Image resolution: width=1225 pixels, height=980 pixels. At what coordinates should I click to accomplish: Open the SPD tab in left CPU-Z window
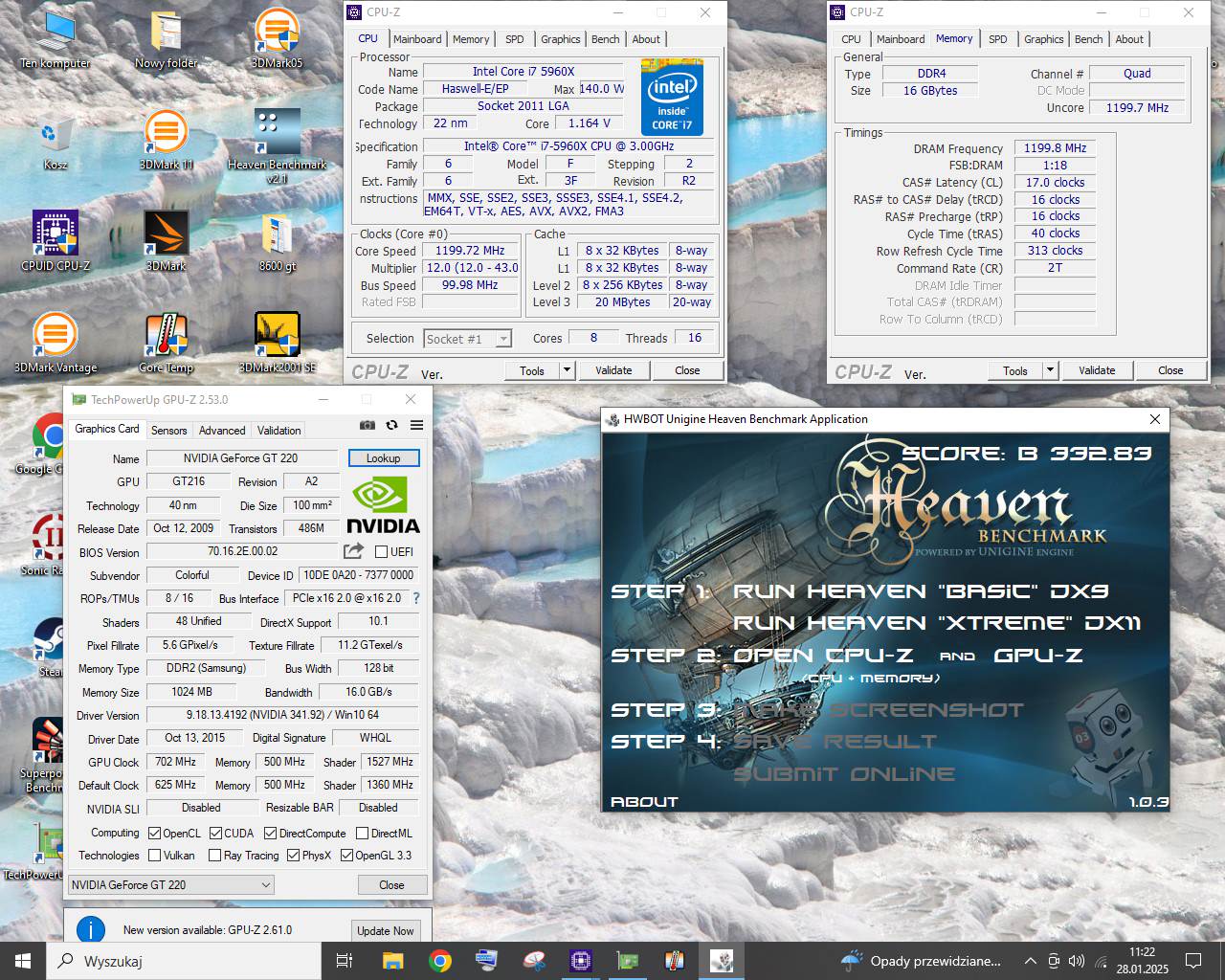[x=515, y=39]
